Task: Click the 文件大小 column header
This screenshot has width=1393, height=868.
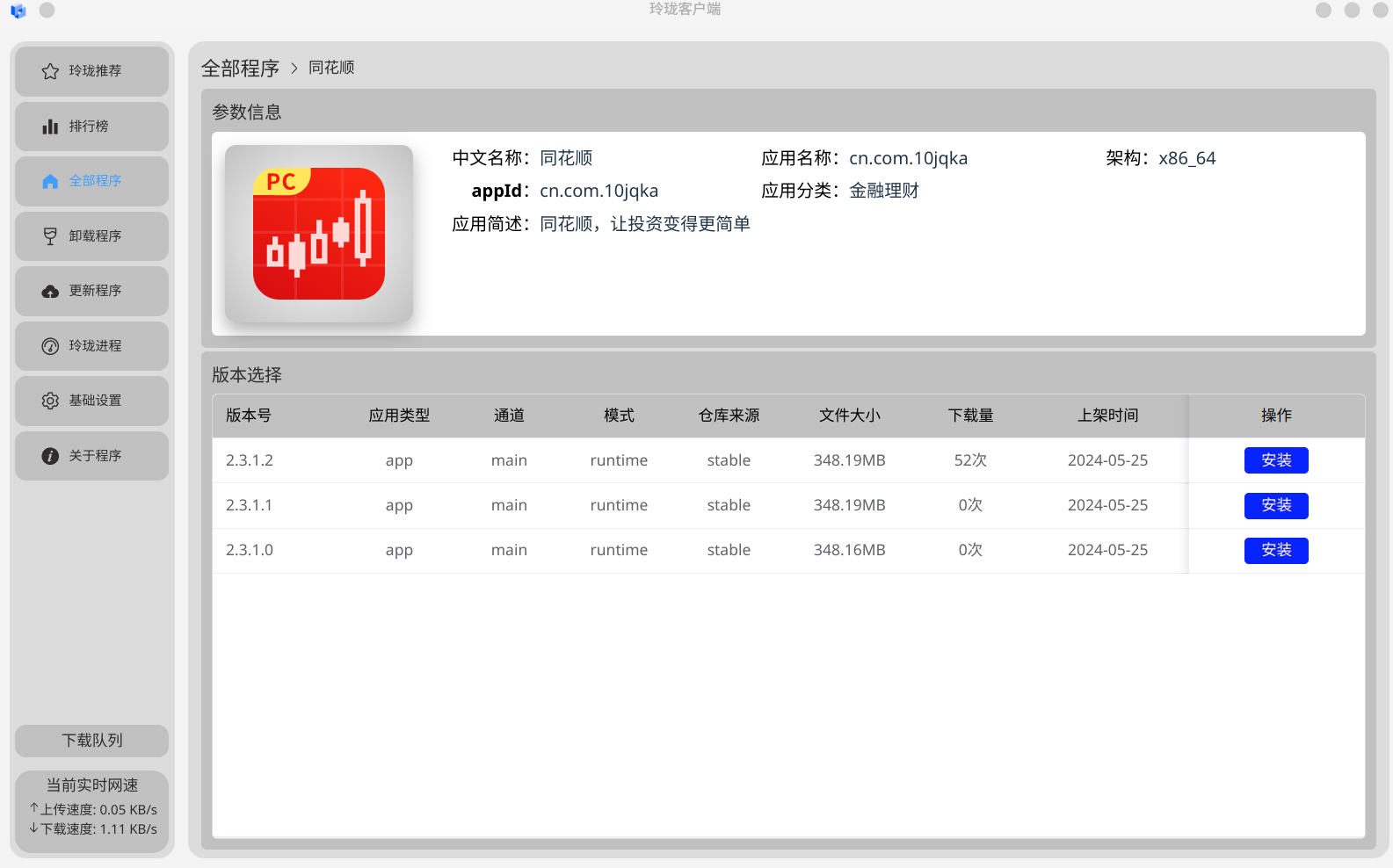Action: (x=849, y=416)
